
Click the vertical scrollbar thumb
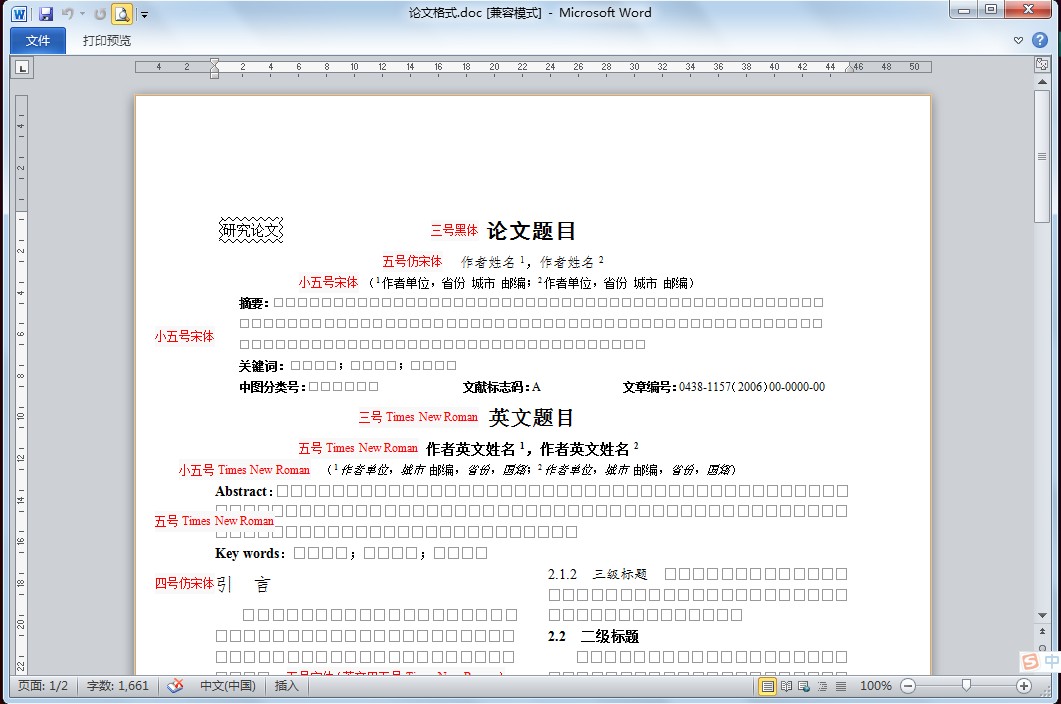[1042, 156]
